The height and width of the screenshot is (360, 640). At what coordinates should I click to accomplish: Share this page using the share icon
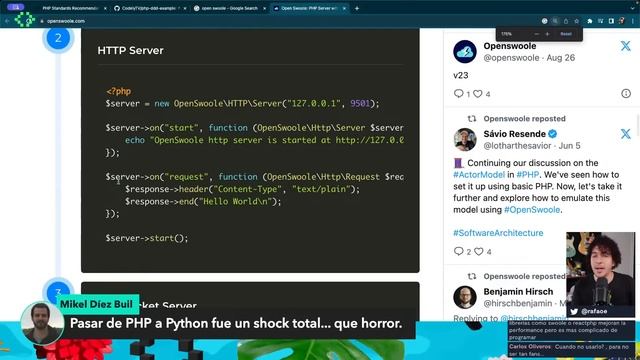[566, 21]
